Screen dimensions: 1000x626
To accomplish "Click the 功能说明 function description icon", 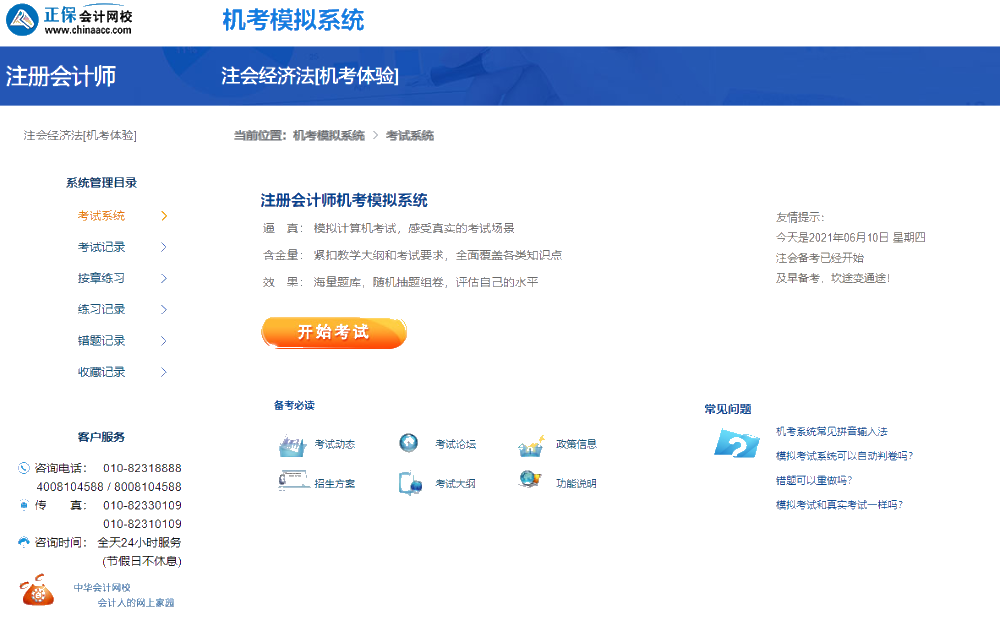I will (529, 479).
